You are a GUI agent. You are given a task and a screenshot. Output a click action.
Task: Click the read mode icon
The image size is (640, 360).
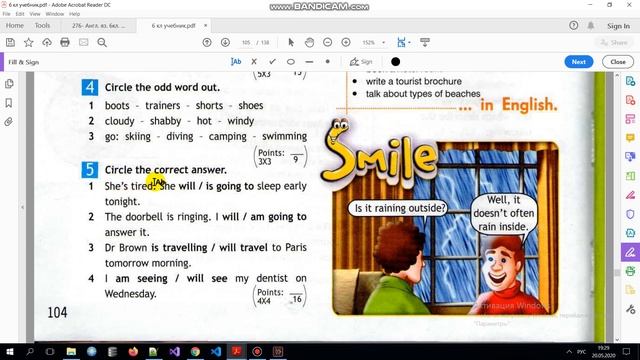pos(425,42)
